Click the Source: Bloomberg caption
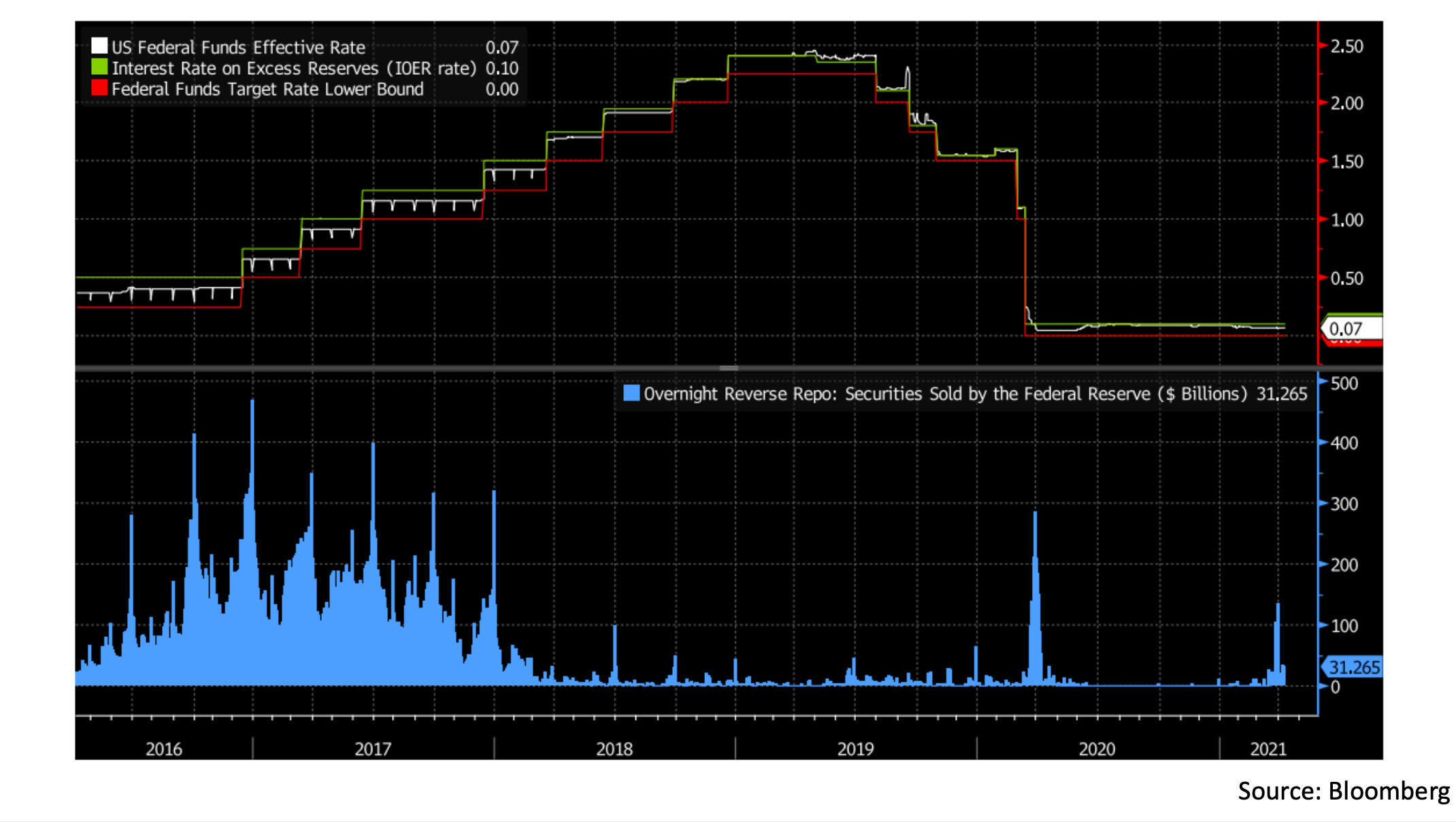This screenshot has height=822, width=1456. [x=1343, y=791]
